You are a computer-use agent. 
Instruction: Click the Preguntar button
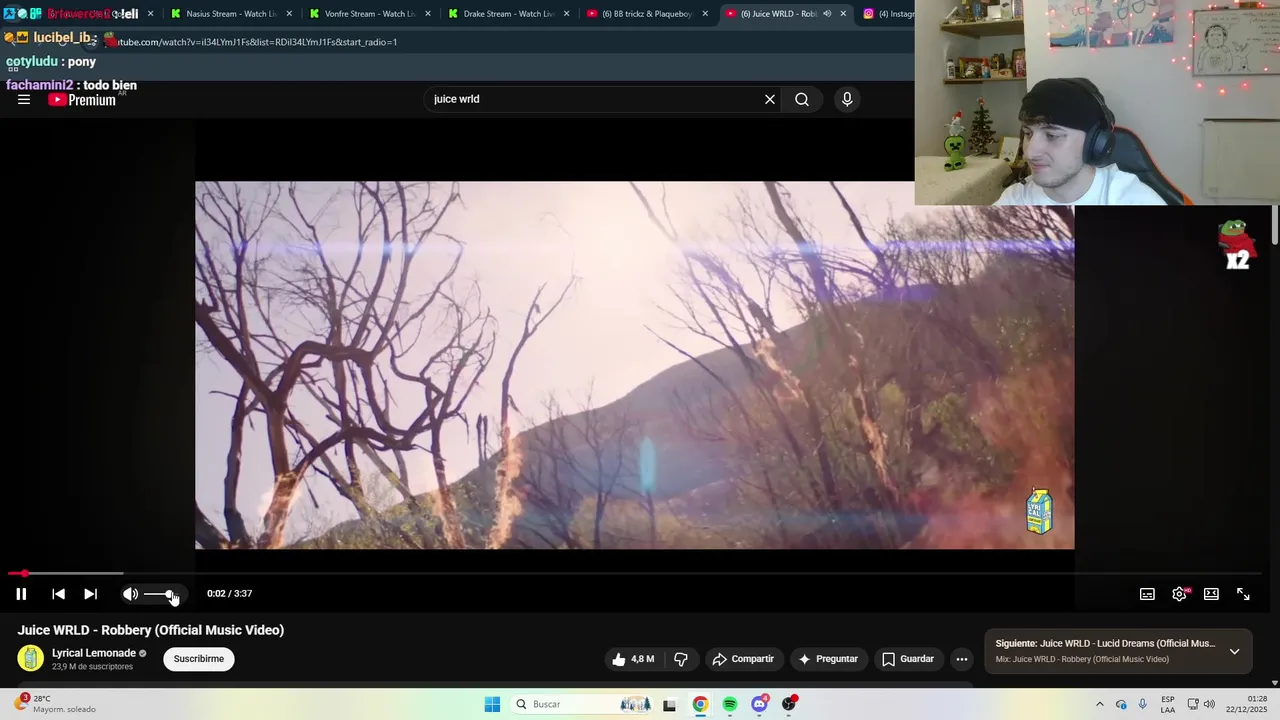pos(828,659)
